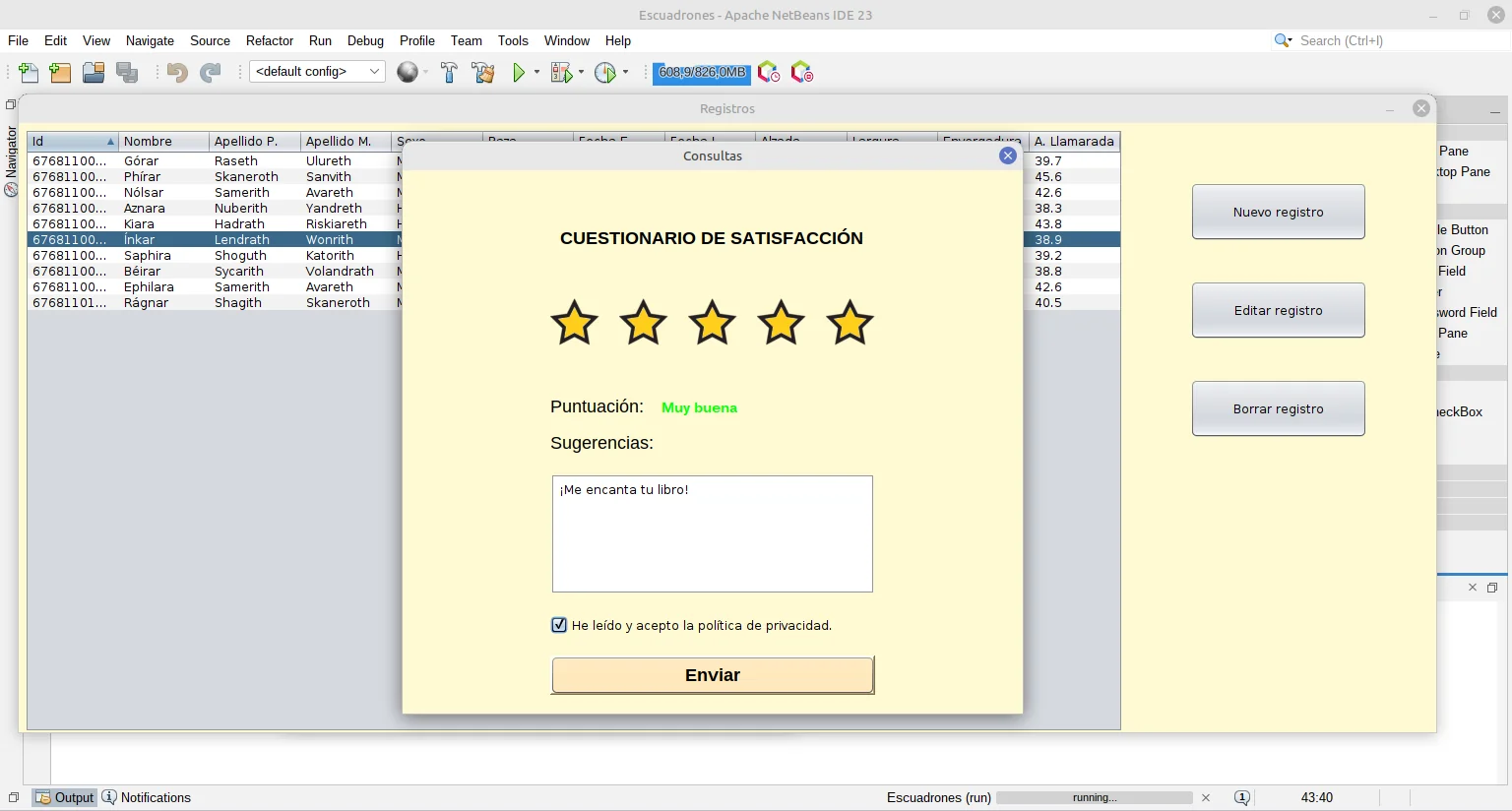The width and height of the screenshot is (1512, 811).
Task: Click the memory usage bar
Action: (x=701, y=72)
